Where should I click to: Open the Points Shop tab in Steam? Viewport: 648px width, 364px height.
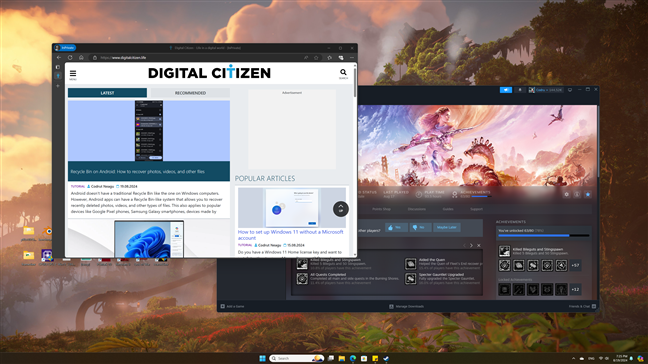(x=381, y=209)
